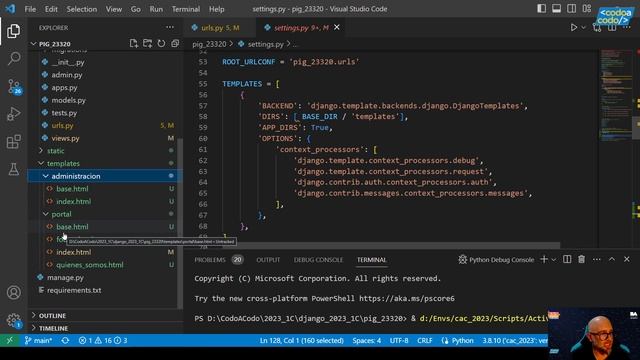Screen dimensions: 640x360
Task: Open Source Control view with 26 changes
Action: (x=14, y=87)
